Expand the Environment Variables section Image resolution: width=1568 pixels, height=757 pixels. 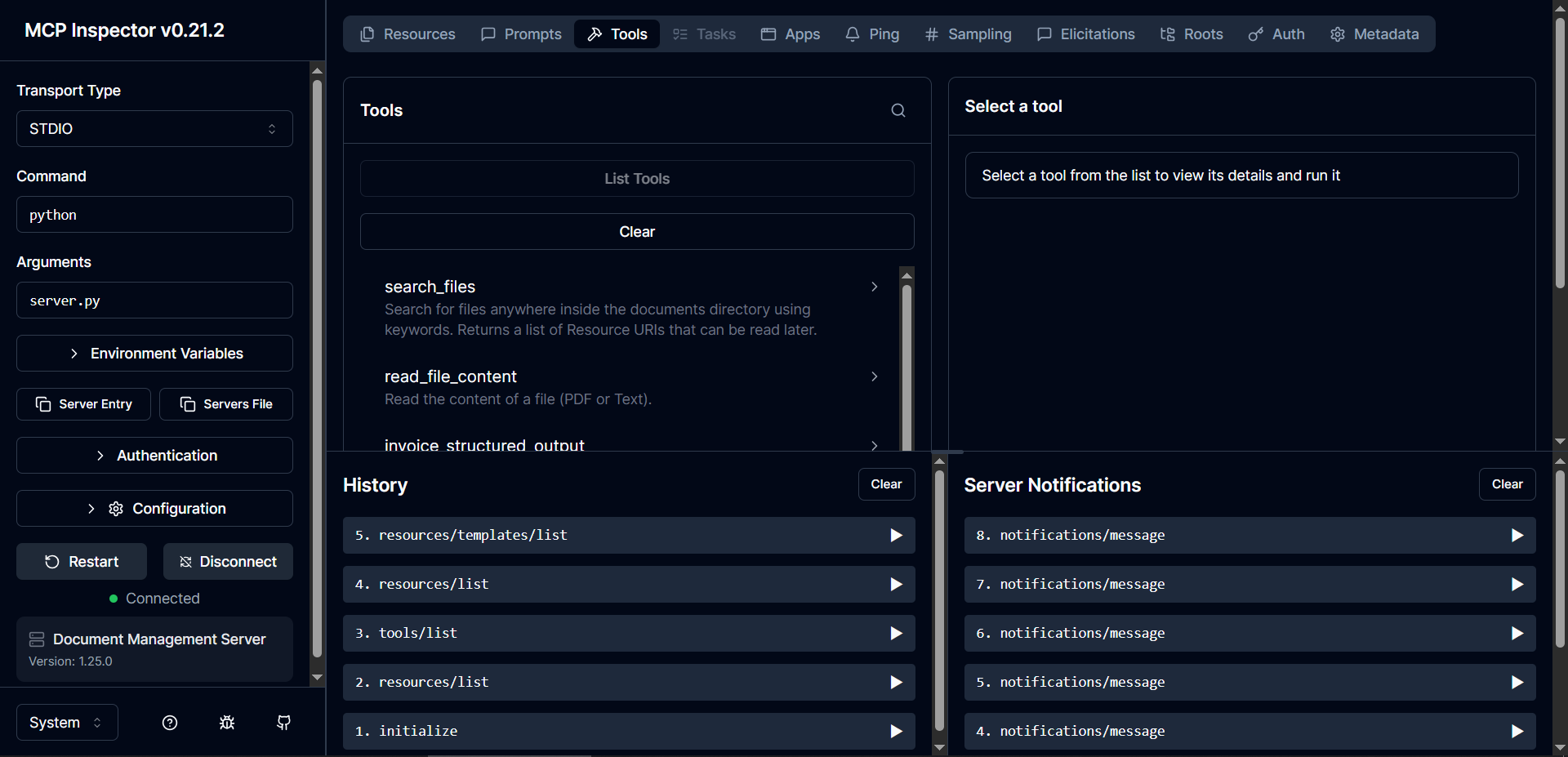click(x=154, y=354)
